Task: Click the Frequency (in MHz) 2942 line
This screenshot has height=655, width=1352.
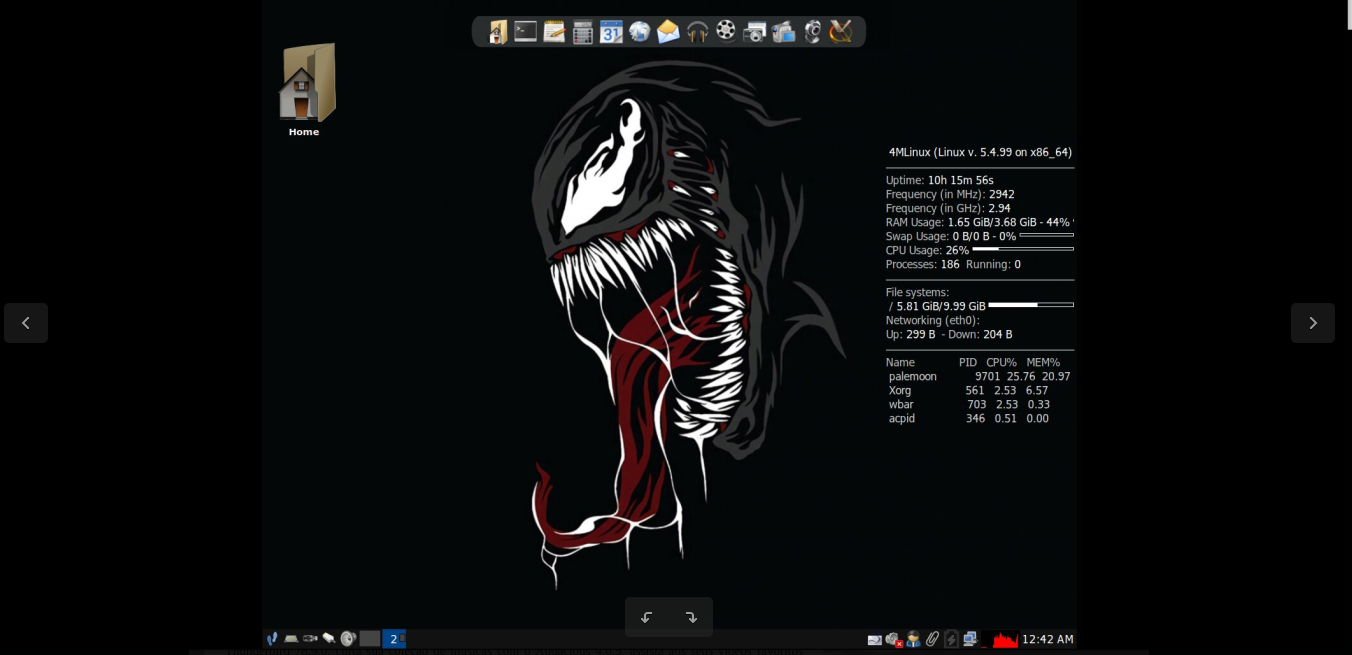Action: tap(950, 195)
